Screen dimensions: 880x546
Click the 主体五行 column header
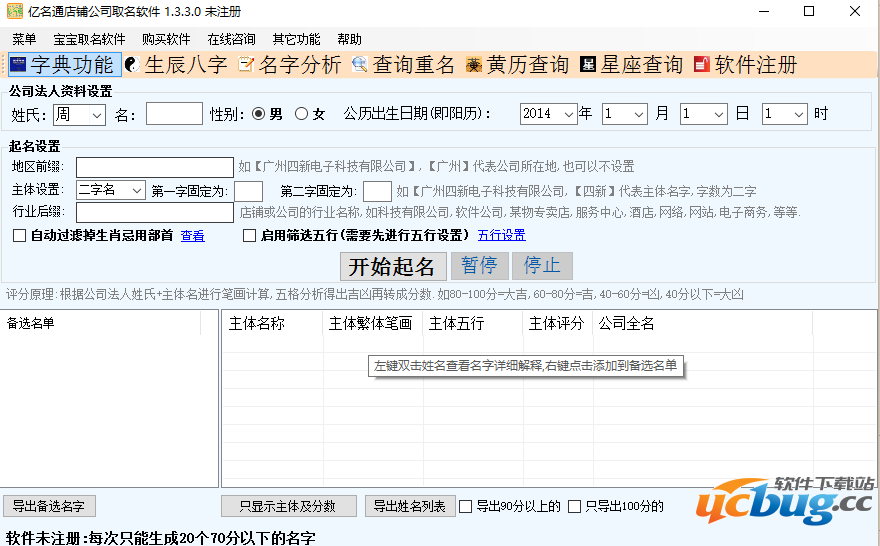coord(473,323)
